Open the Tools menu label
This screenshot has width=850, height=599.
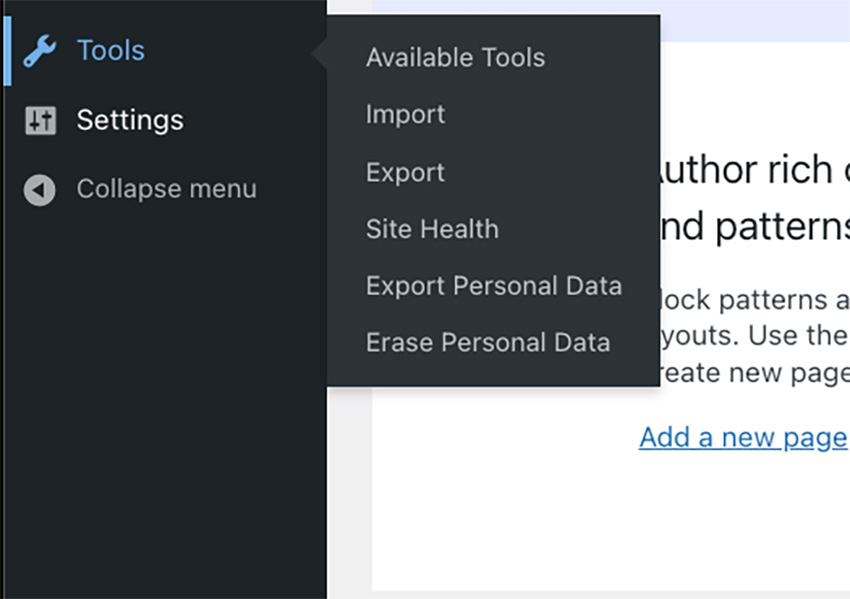[x=111, y=50]
